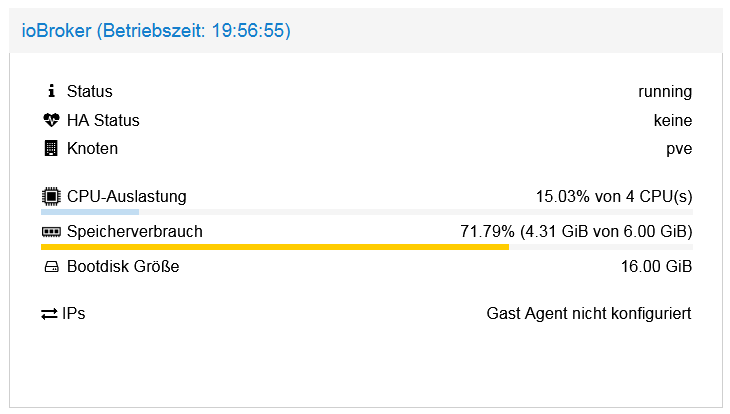Click the CPU-Auslastung chip icon
Screen dimensions: 730x414
[x=51, y=197]
